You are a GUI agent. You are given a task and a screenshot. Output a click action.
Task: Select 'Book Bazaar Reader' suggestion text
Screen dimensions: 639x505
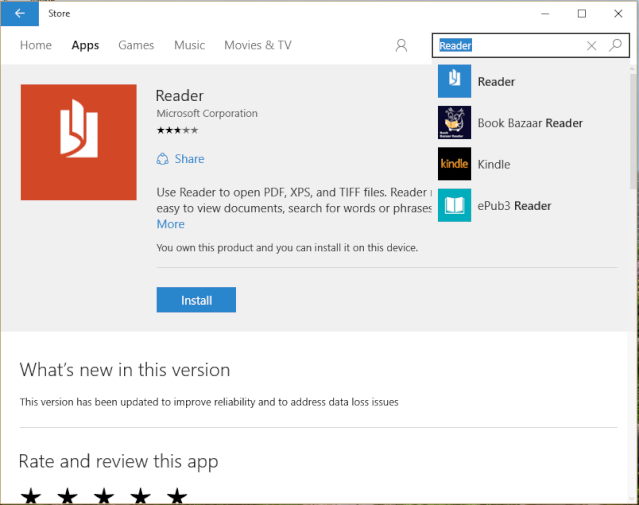[530, 123]
